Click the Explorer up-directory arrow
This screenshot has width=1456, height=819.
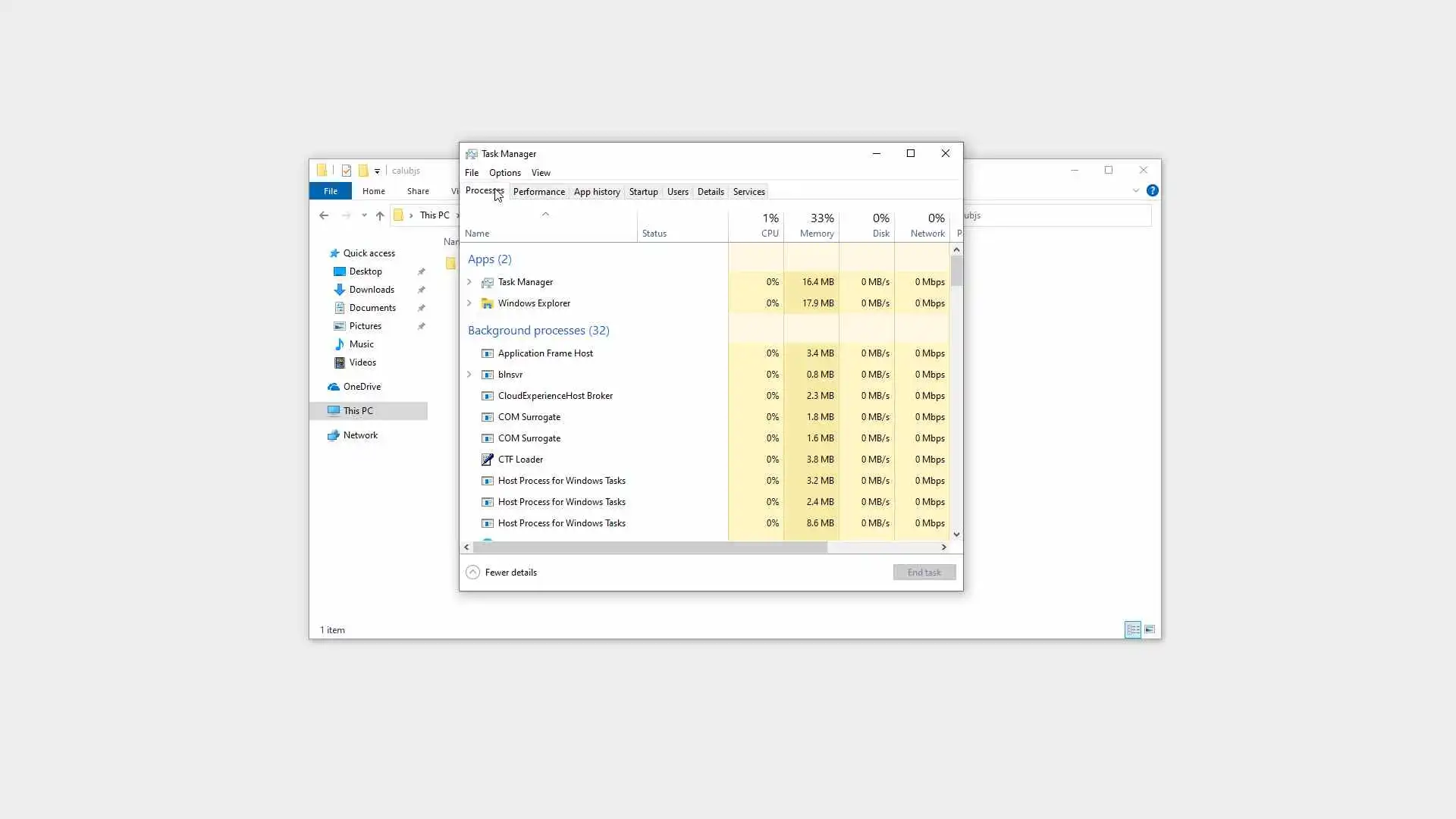click(380, 215)
